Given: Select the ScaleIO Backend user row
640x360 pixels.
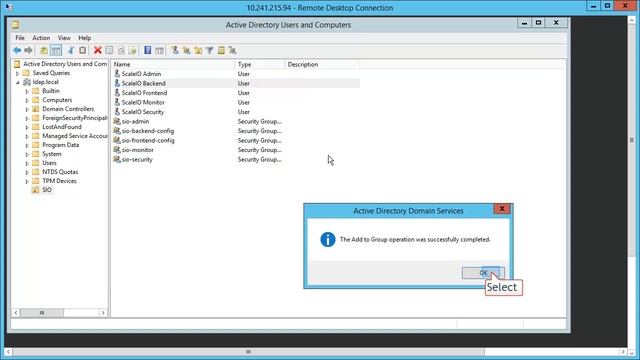Looking at the screenshot, I should click(x=236, y=83).
